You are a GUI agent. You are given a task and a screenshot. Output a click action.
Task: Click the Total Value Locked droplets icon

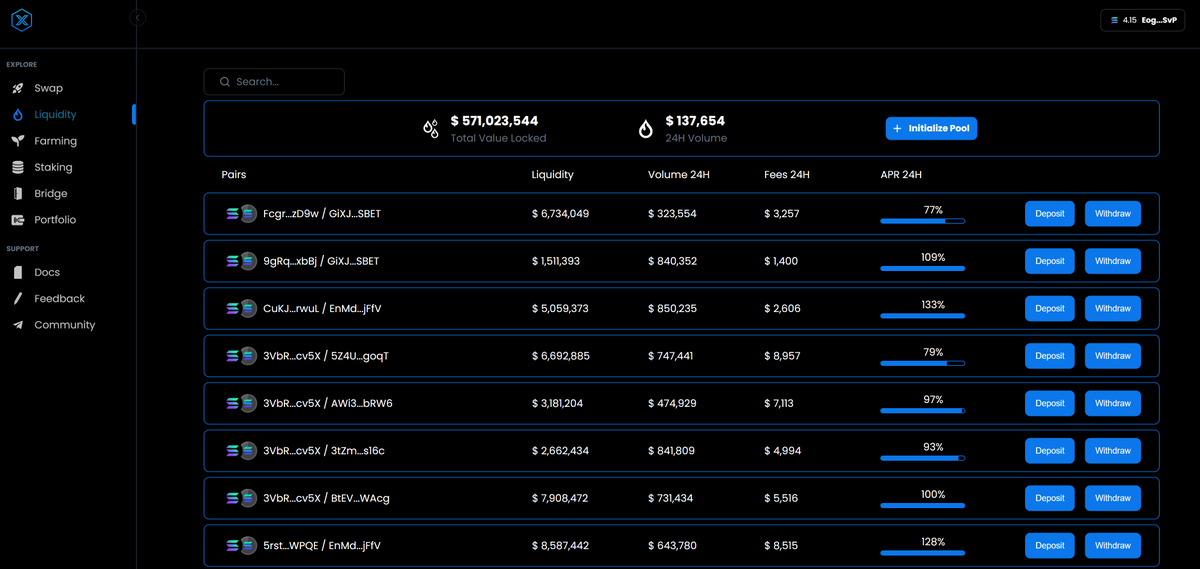click(431, 128)
